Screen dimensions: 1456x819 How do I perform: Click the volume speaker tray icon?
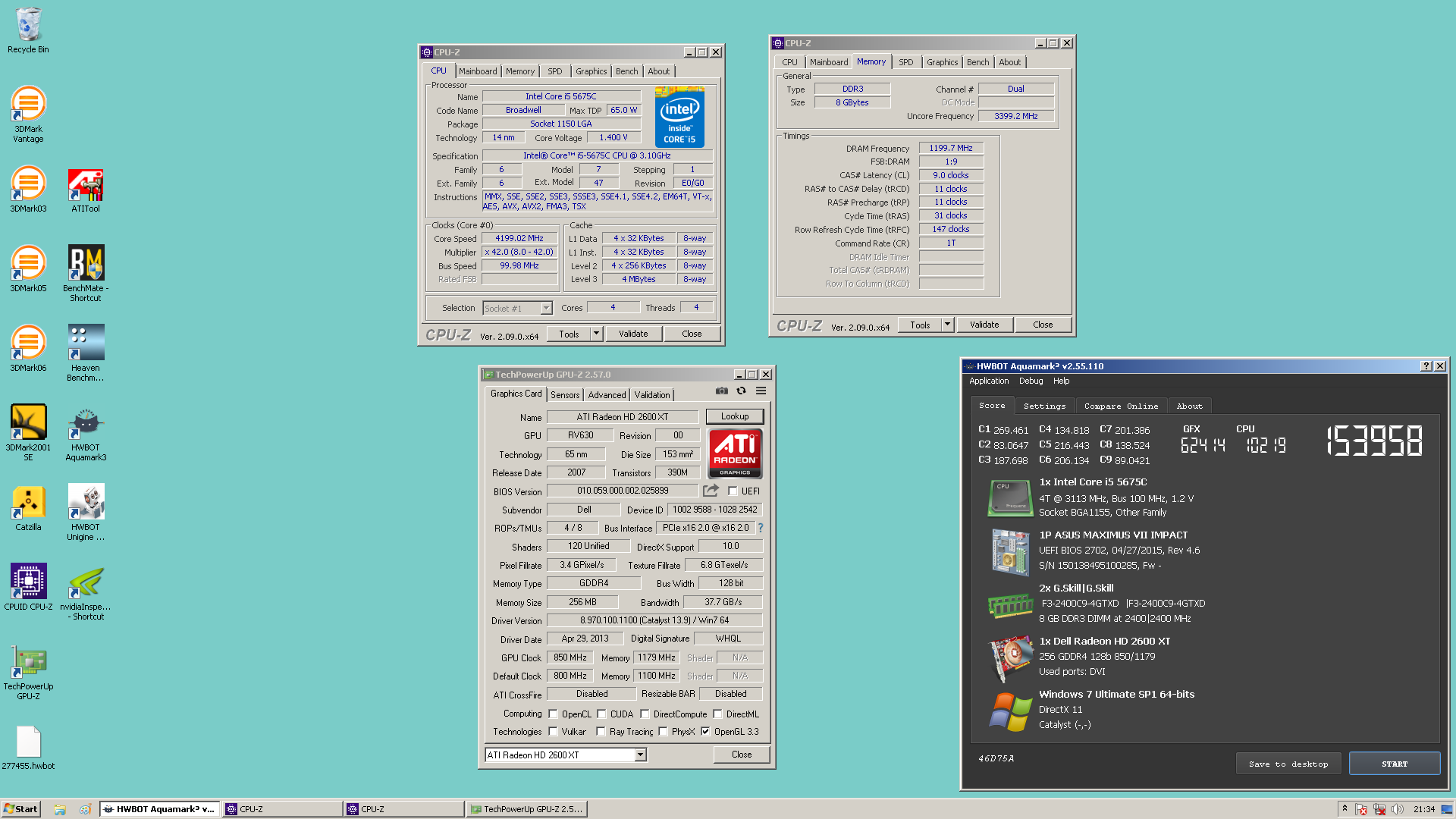pos(1398,809)
